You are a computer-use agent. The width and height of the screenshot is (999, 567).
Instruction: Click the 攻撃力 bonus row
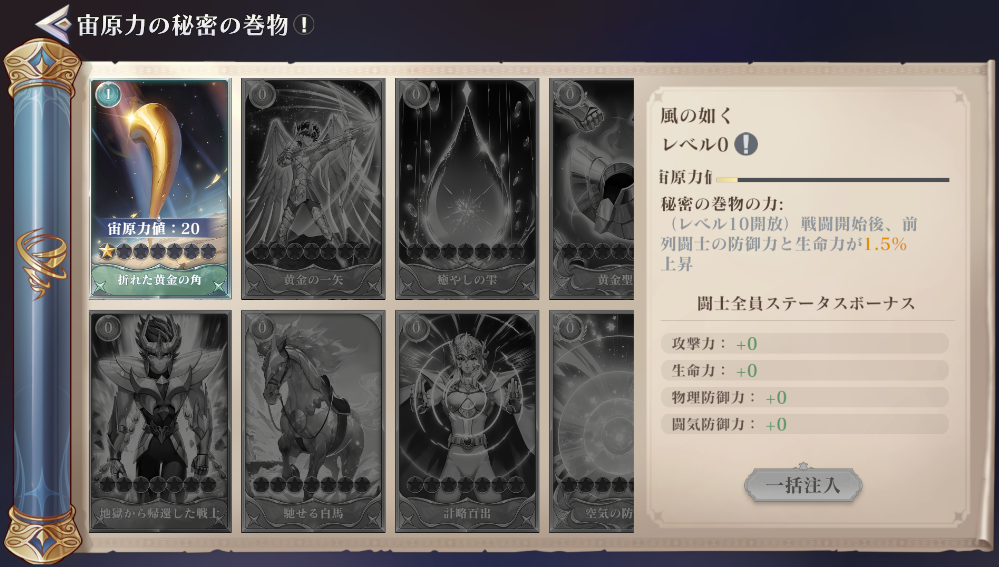pos(805,343)
